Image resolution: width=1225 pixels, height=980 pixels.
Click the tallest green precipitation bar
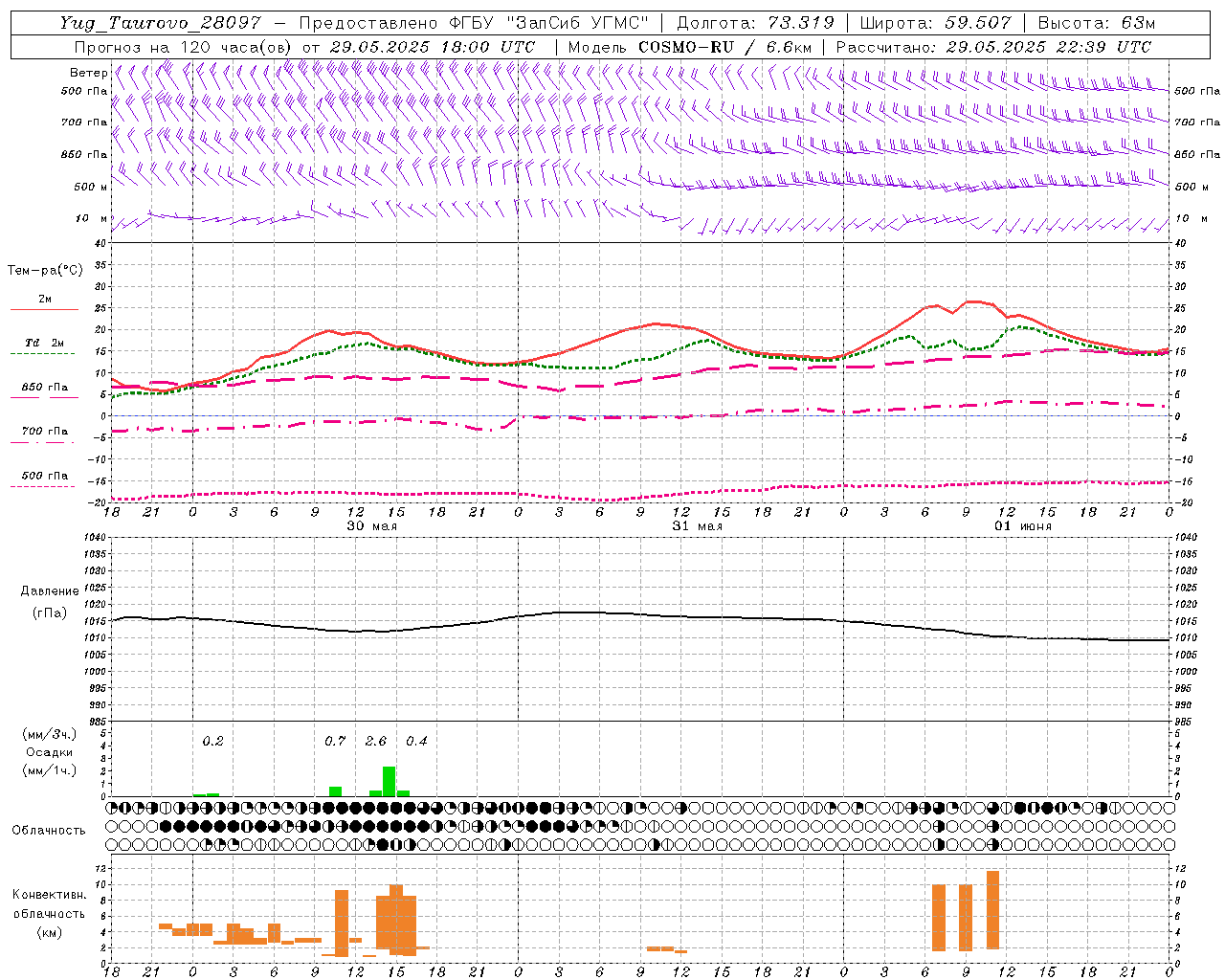coord(390,781)
